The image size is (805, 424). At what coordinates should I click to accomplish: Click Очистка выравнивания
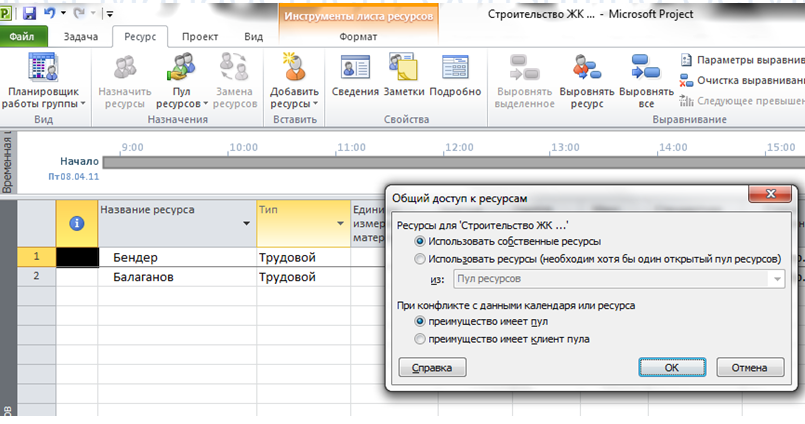point(742,81)
